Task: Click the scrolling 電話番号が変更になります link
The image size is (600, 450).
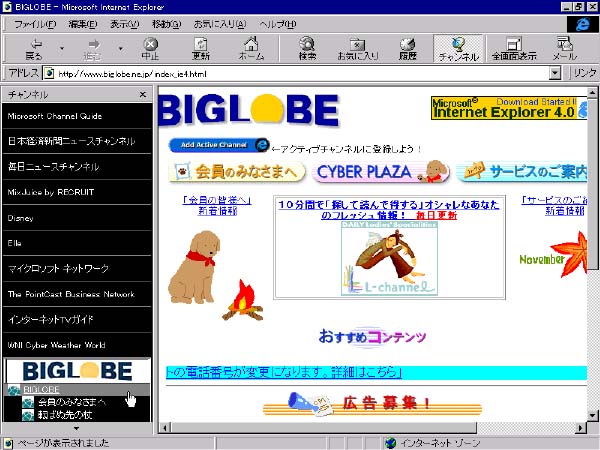Action: point(284,372)
